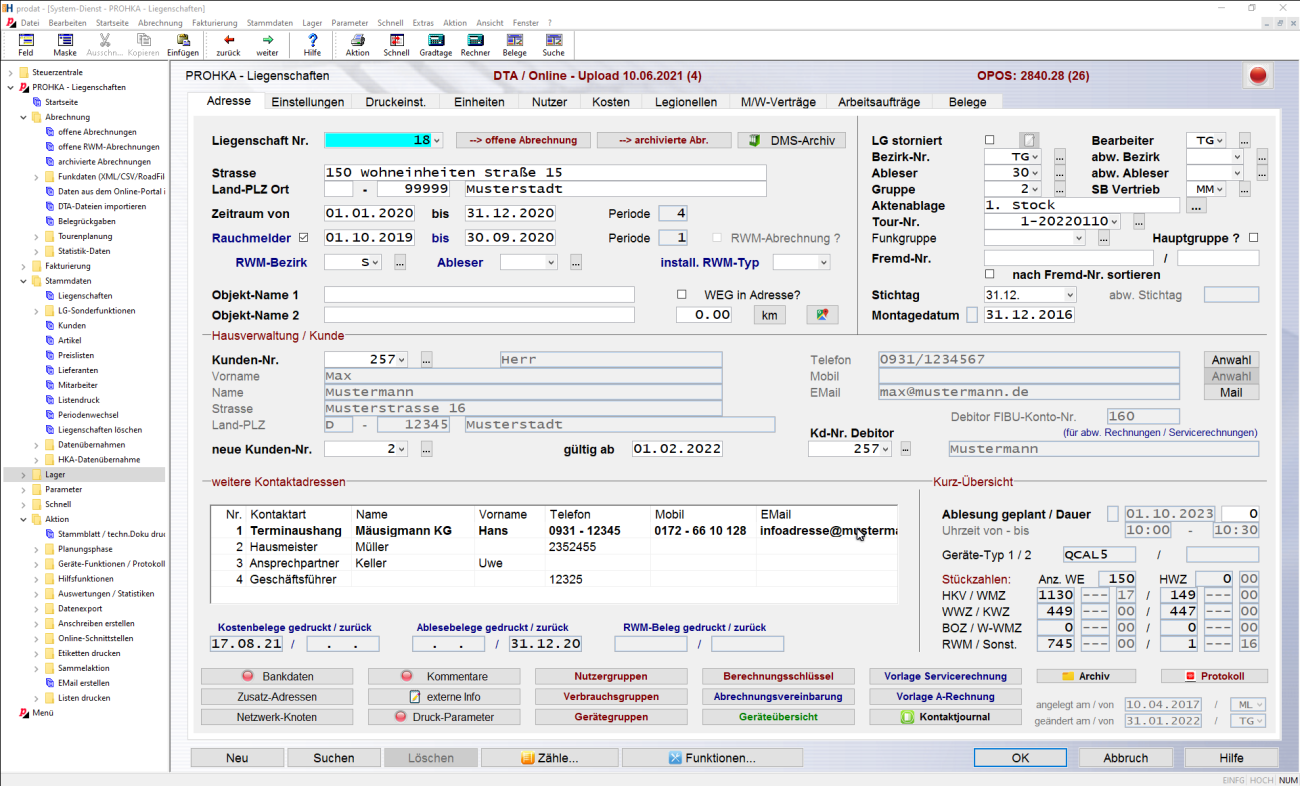
Task: Open the Suche binoculars tool
Action: point(553,45)
